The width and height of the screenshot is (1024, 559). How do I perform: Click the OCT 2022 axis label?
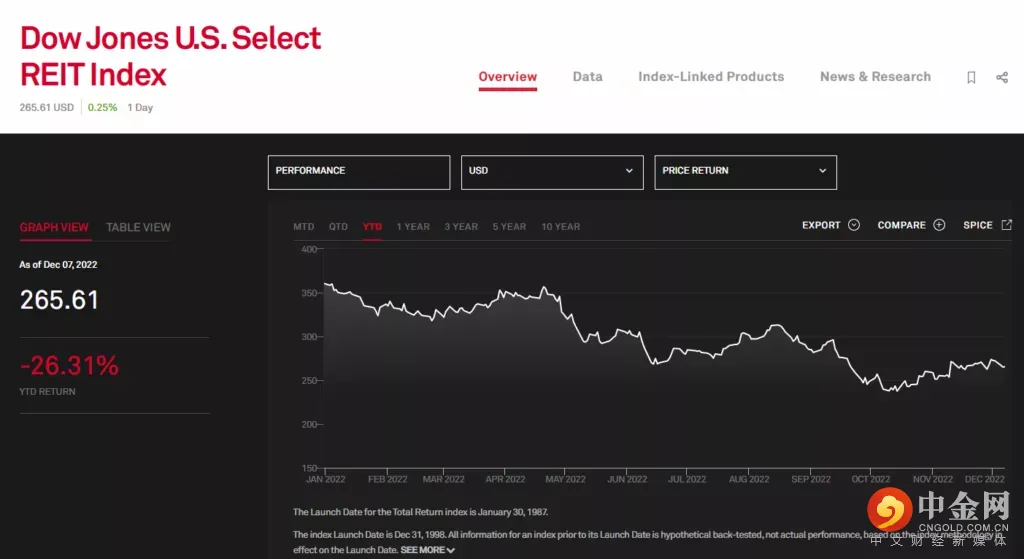pos(871,479)
